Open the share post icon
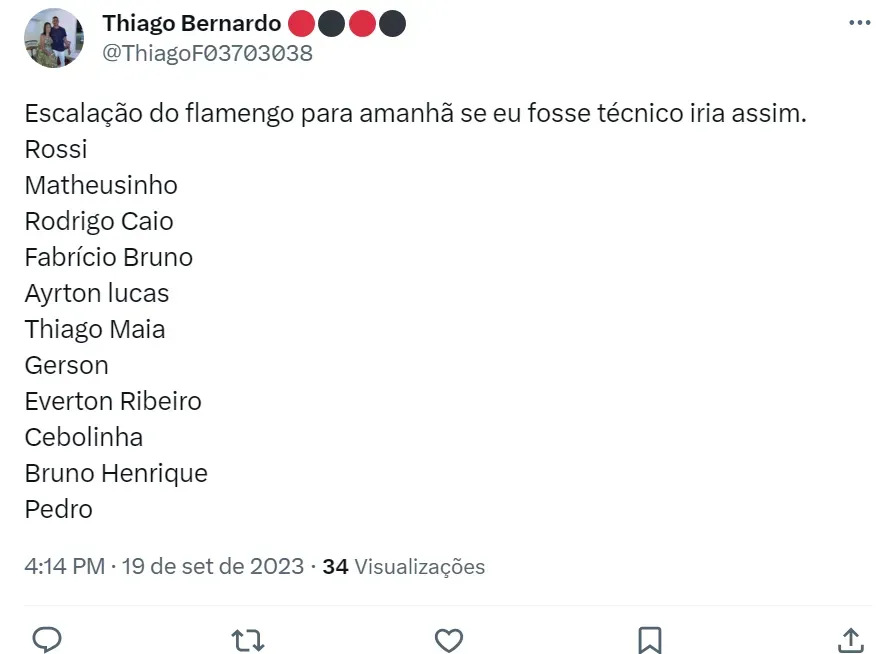This screenshot has width=890, height=654. pyautogui.click(x=850, y=639)
